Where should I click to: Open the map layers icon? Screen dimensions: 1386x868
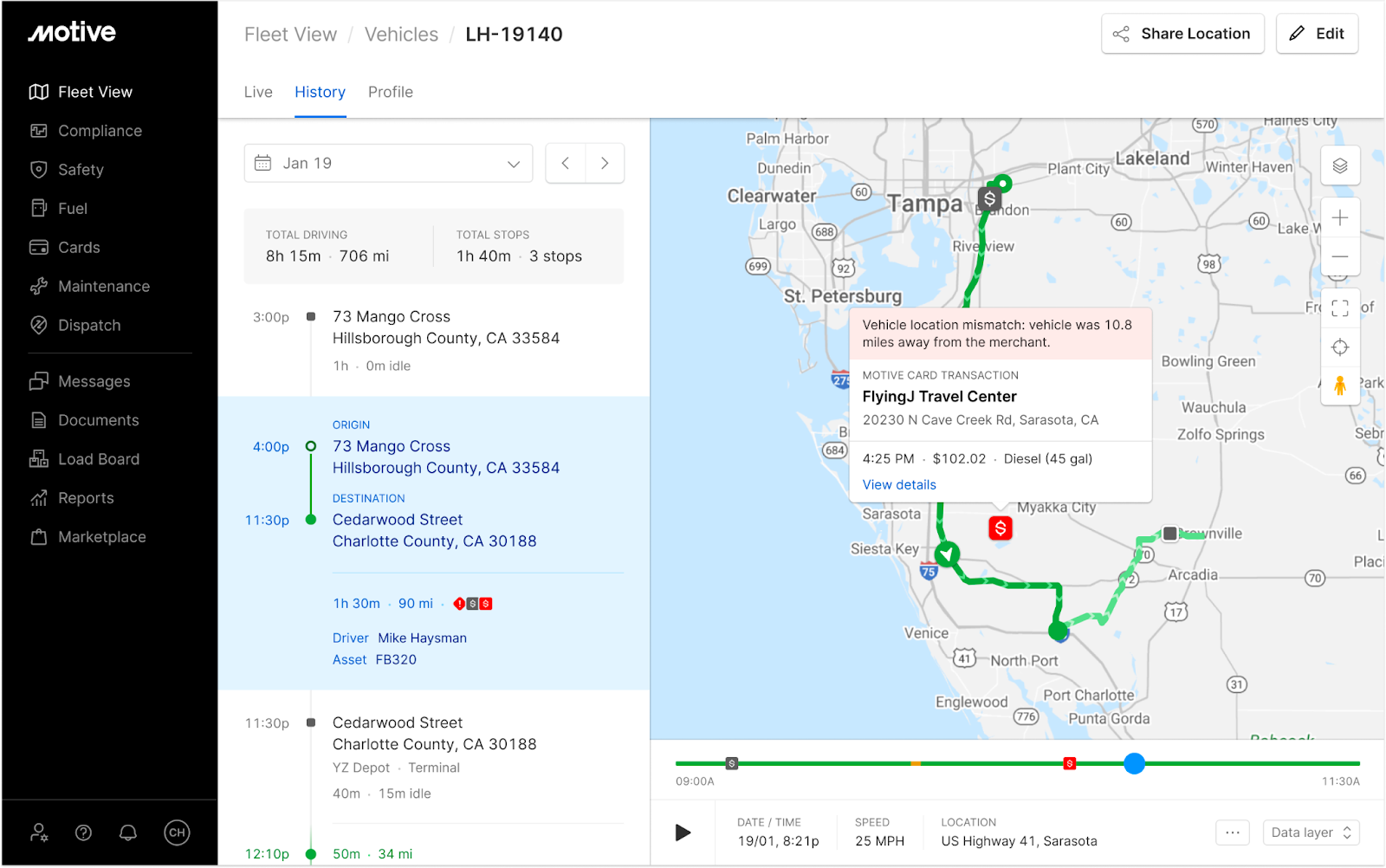click(1340, 165)
